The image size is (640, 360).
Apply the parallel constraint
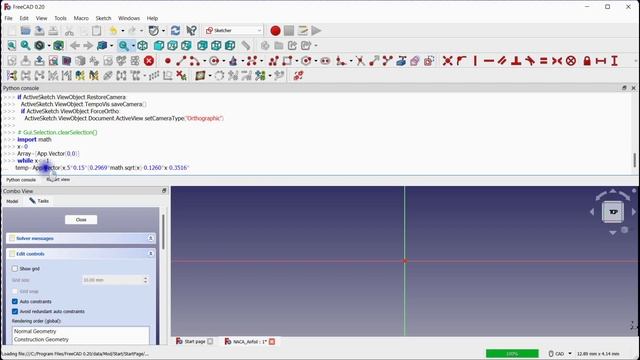502,61
